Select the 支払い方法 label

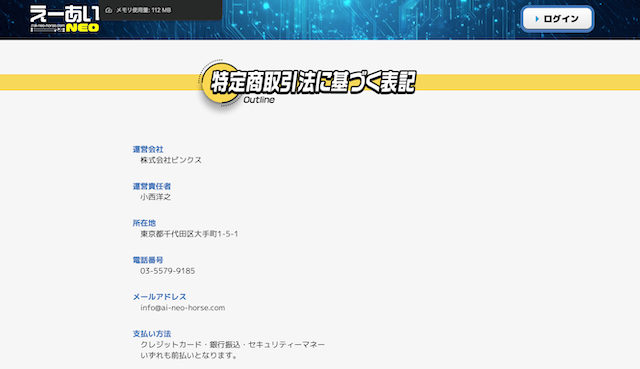click(x=151, y=334)
